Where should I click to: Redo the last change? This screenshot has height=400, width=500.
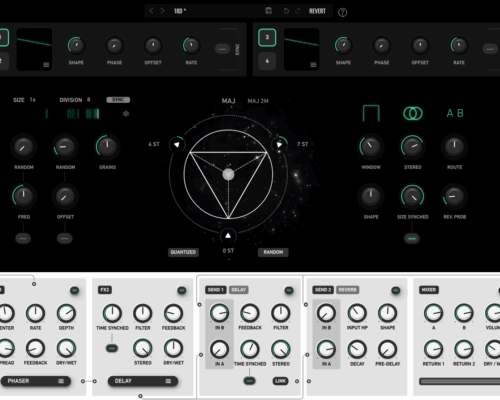[298, 11]
